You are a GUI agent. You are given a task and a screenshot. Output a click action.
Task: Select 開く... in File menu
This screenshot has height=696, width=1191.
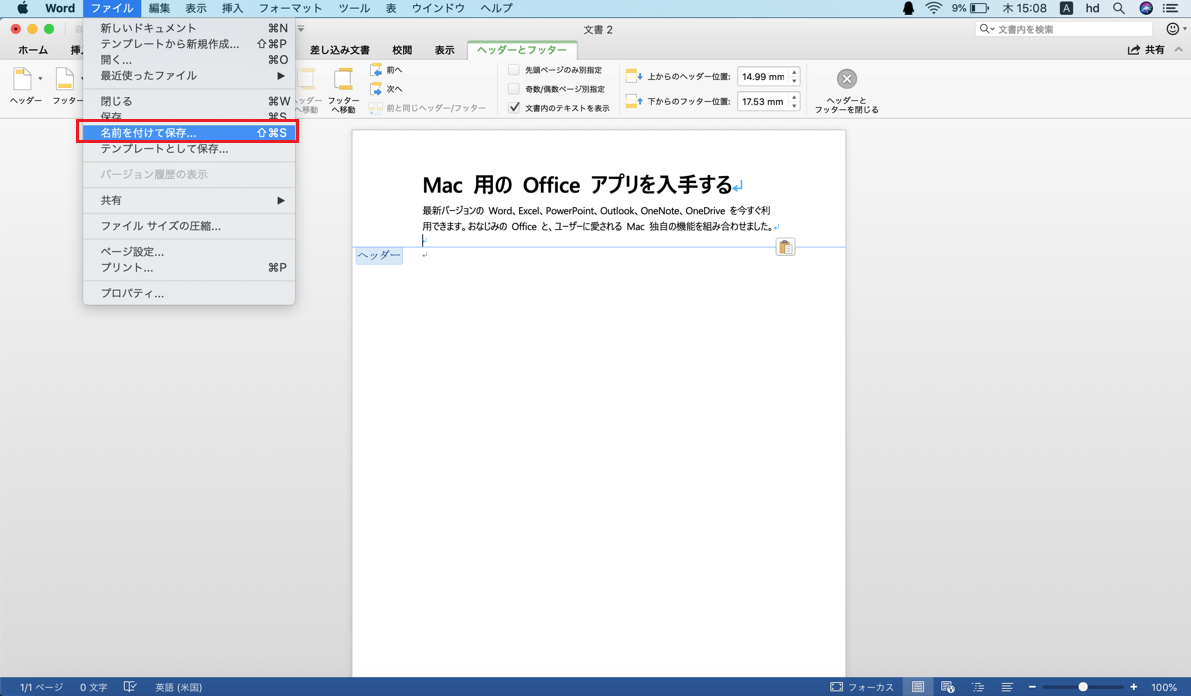(x=189, y=60)
